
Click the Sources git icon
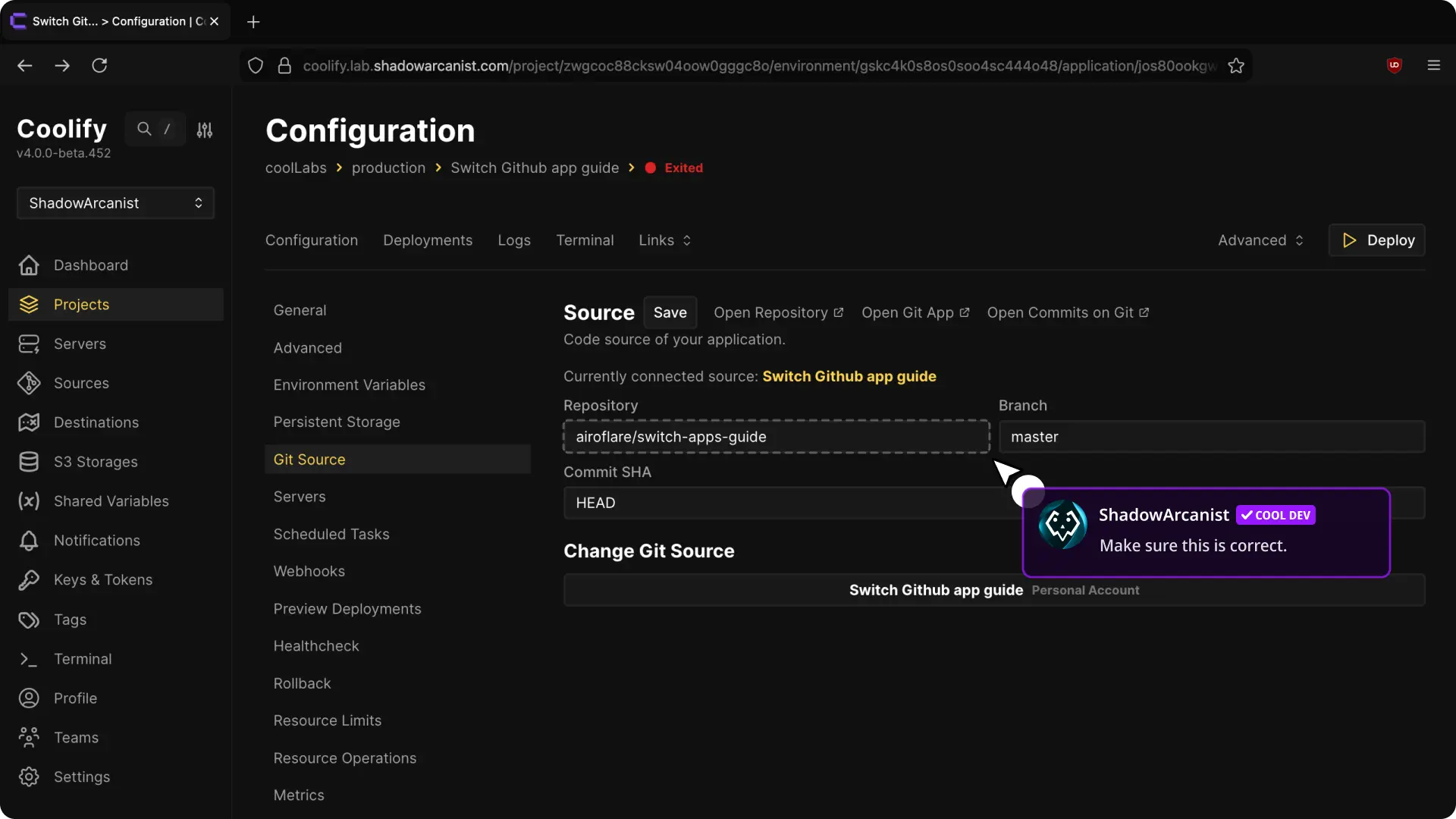(29, 384)
